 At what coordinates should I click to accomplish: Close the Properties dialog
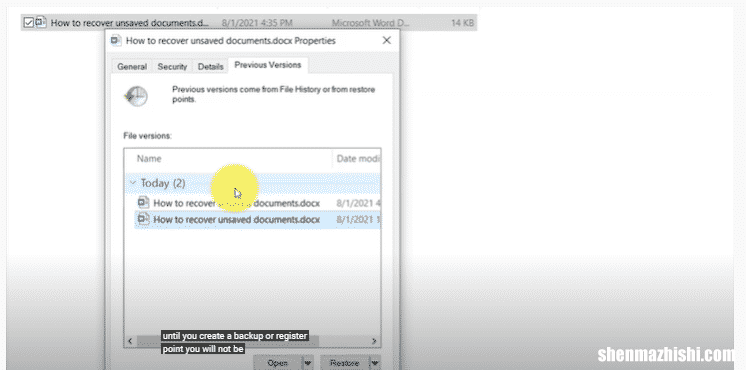(x=387, y=40)
